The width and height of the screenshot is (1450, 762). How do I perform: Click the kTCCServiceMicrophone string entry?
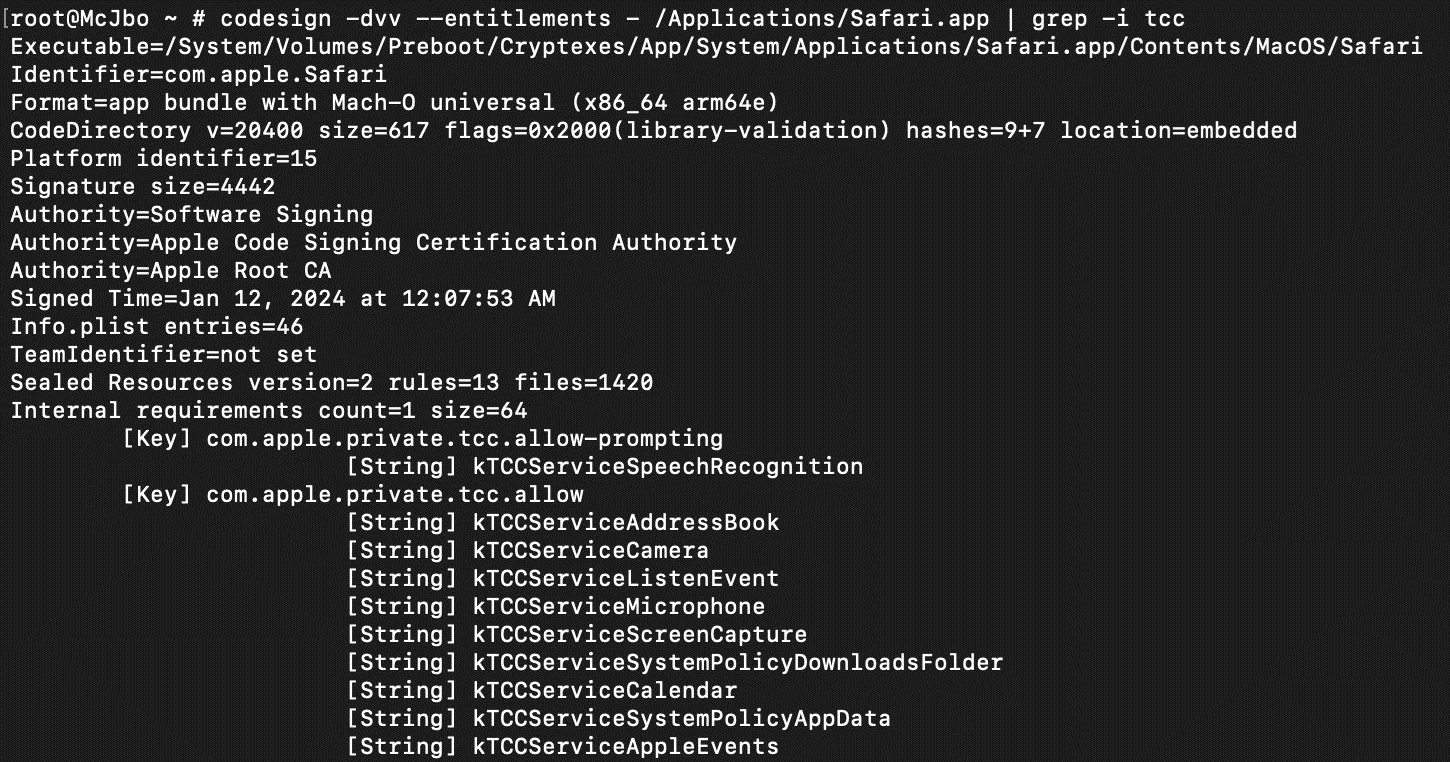click(618, 607)
